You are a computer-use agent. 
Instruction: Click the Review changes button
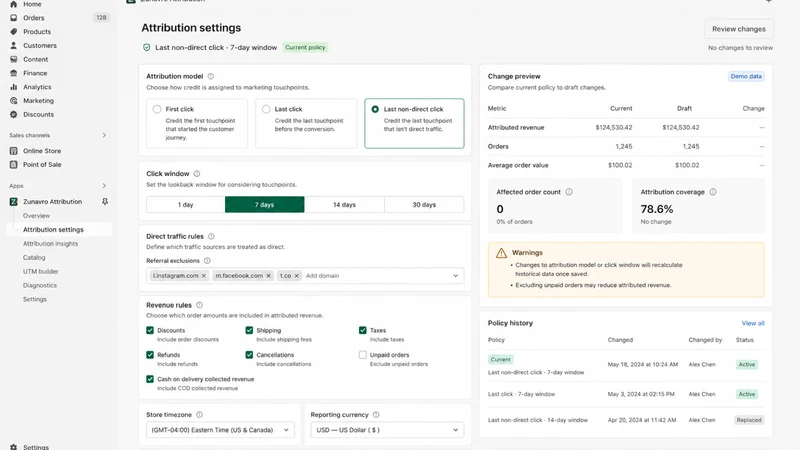pyautogui.click(x=739, y=29)
